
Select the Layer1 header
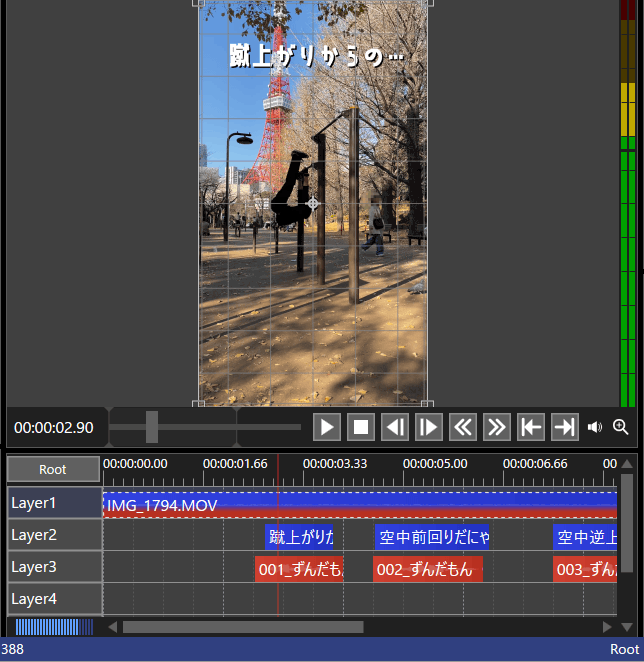pos(54,503)
